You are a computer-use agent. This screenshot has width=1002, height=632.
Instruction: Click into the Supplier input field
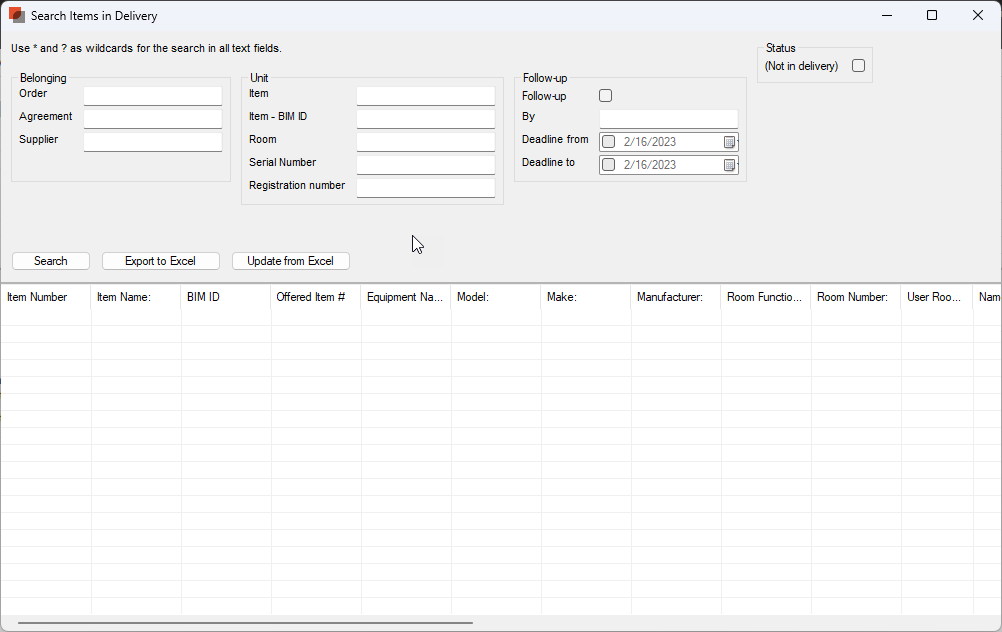pos(153,141)
